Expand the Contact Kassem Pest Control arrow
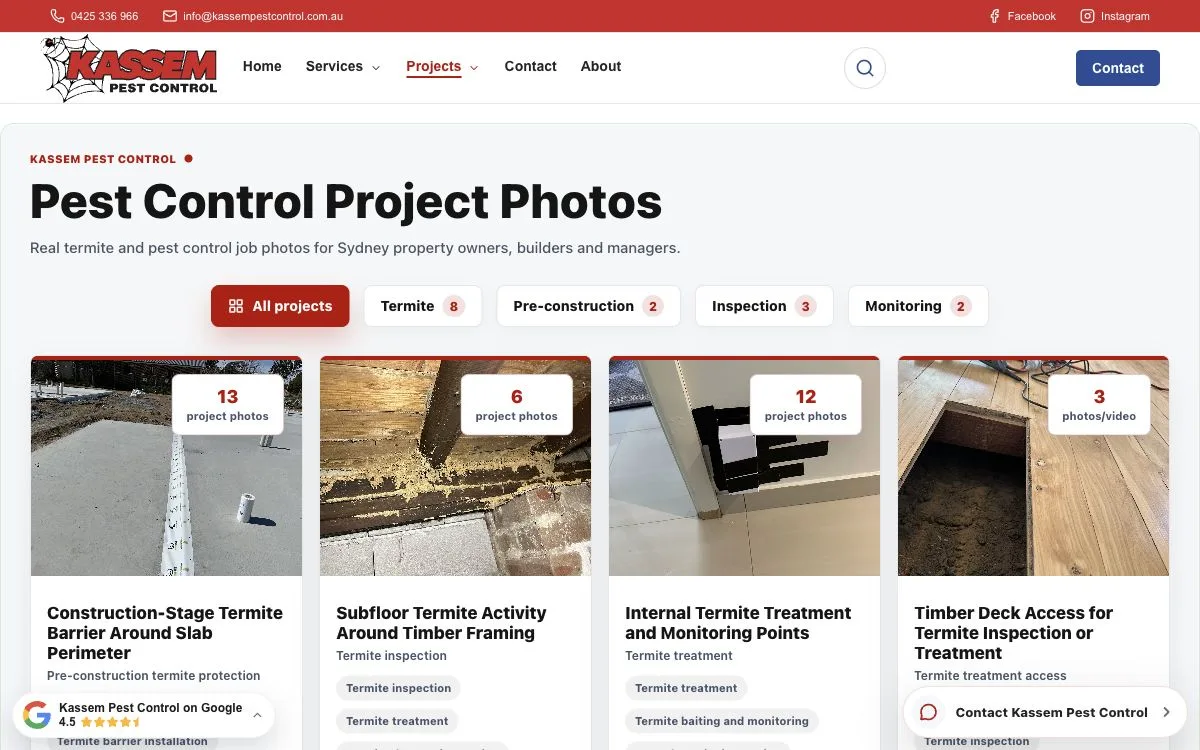The width and height of the screenshot is (1200, 750). 1166,712
